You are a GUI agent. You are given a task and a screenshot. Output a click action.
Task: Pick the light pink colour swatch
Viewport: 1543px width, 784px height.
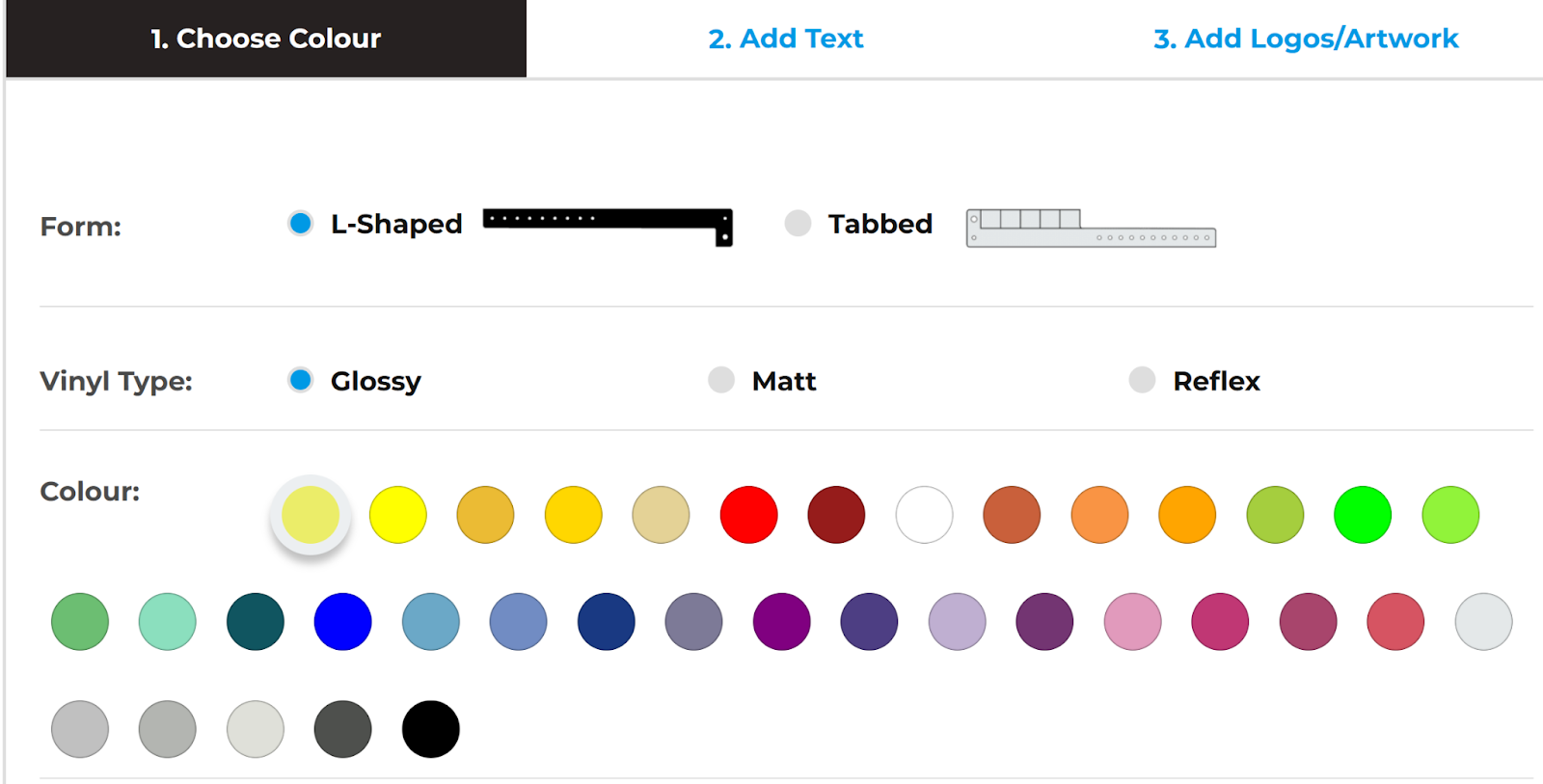tap(1132, 622)
